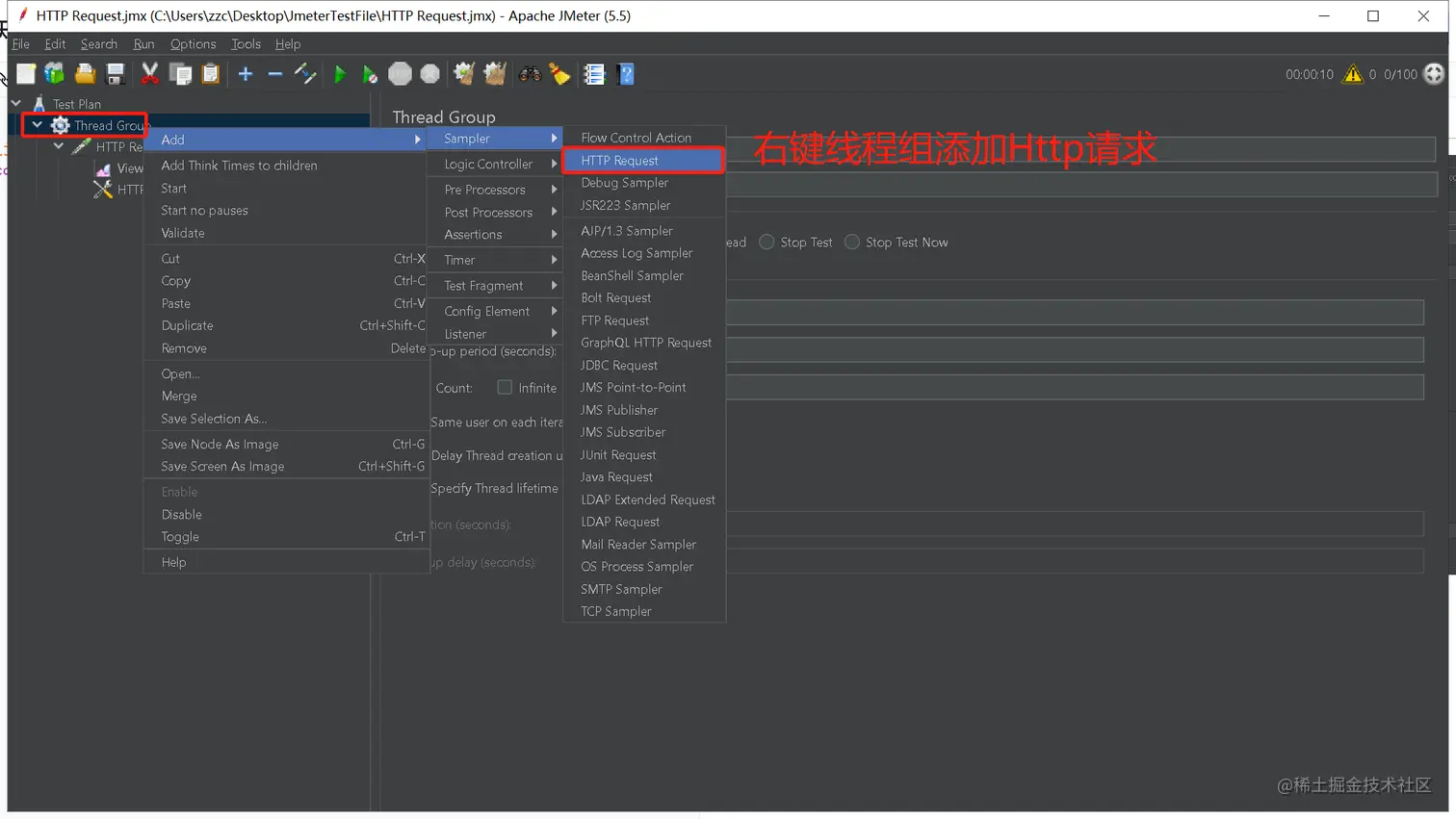Open the Options menu in the menu bar
Viewport: 1456px width, 819px height.
point(193,44)
